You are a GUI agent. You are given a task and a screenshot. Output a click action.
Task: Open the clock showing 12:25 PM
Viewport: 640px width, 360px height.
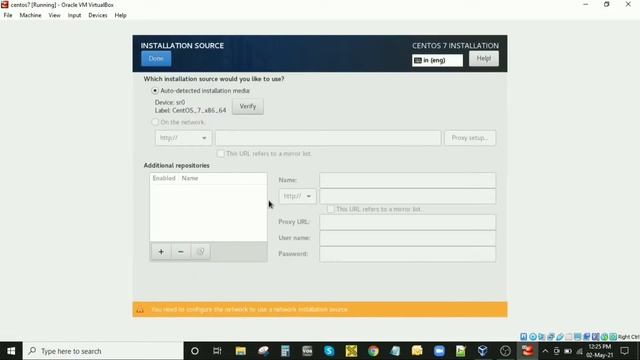tap(600, 351)
